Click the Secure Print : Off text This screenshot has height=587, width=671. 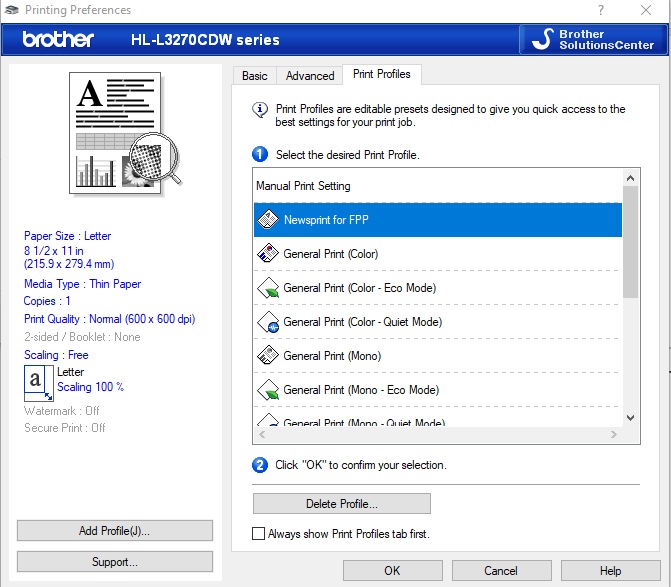(65, 428)
